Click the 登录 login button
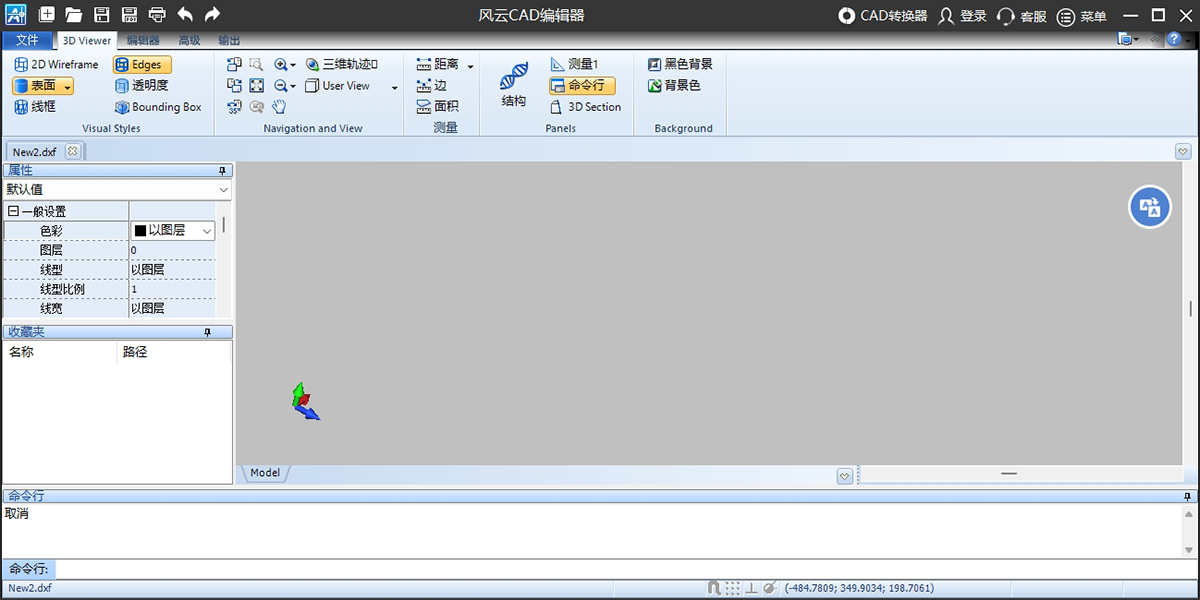 pyautogui.click(x=962, y=16)
